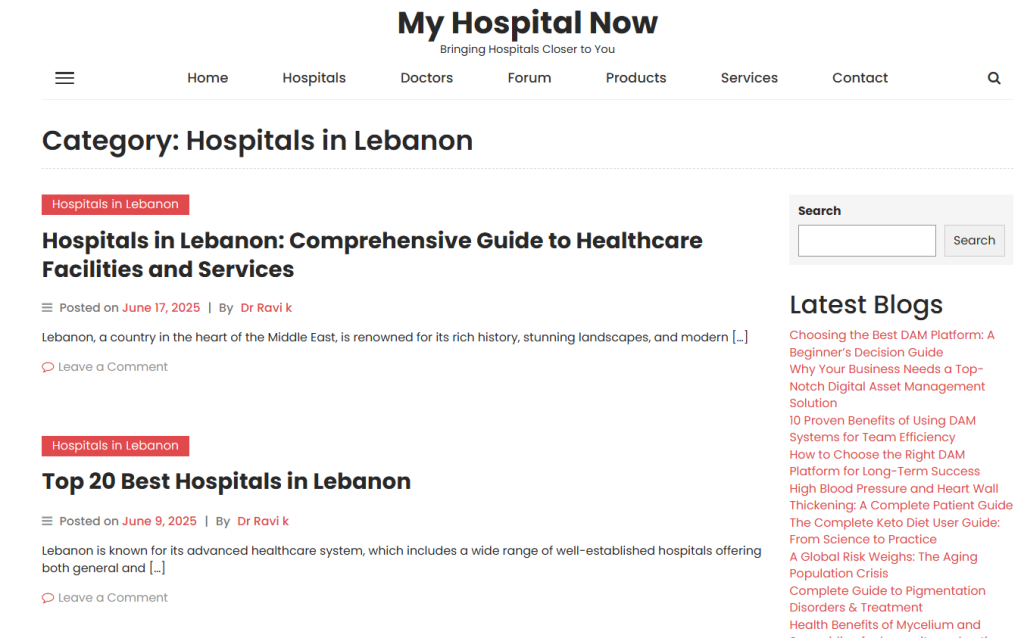Viewport: 1024px width, 638px height.
Task: Open Complete Keto Diet User Guide blog link
Action: click(x=894, y=531)
